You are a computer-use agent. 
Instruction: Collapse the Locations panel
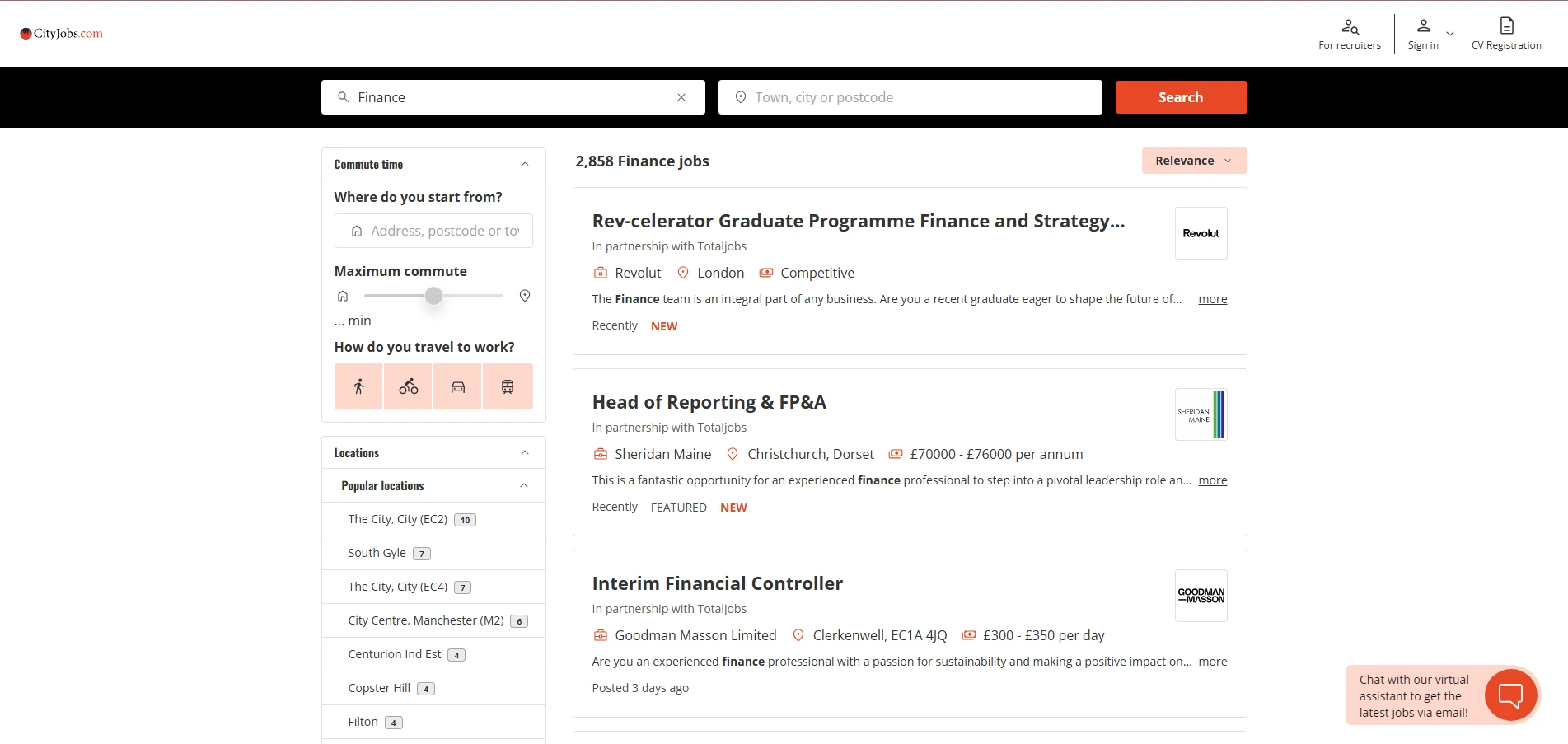(525, 453)
